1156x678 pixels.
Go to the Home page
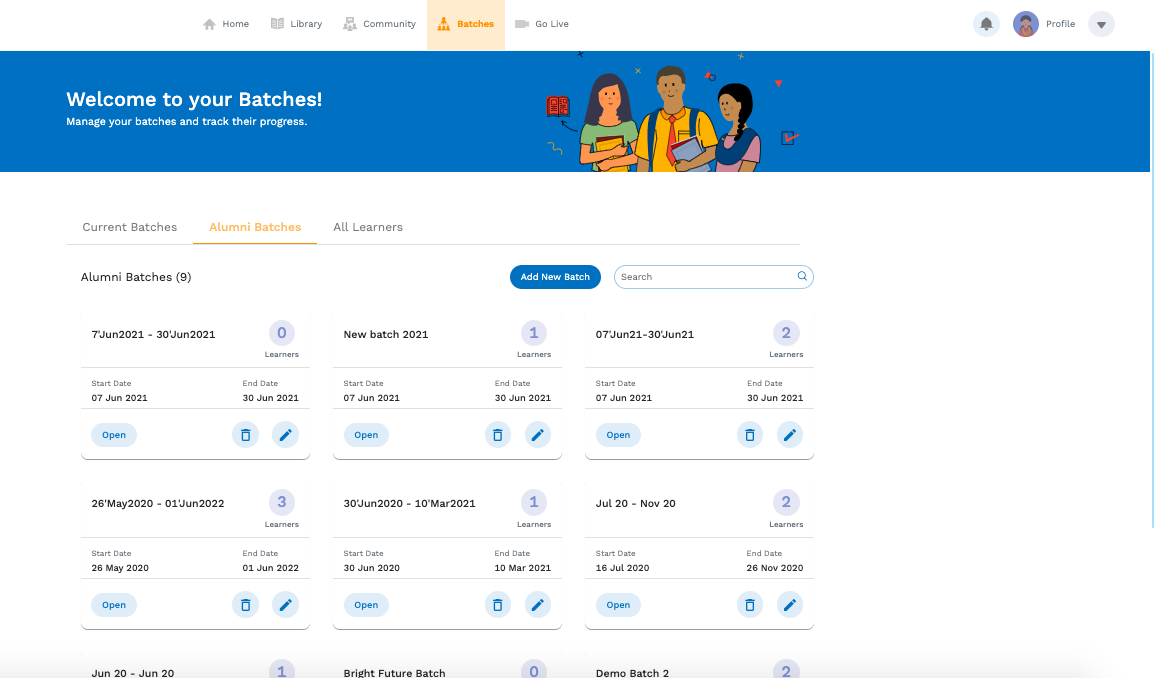click(226, 24)
